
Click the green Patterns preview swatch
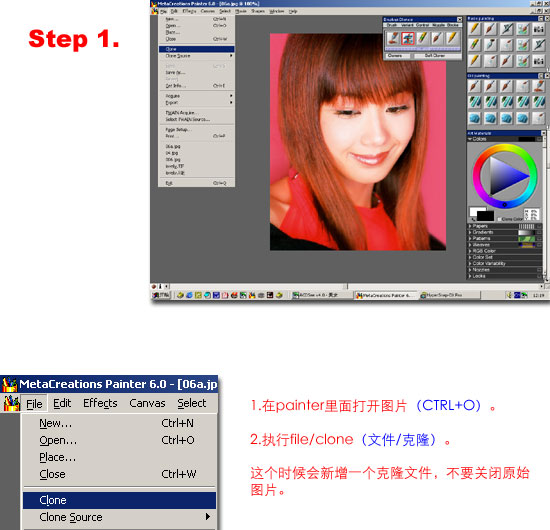[x=526, y=239]
